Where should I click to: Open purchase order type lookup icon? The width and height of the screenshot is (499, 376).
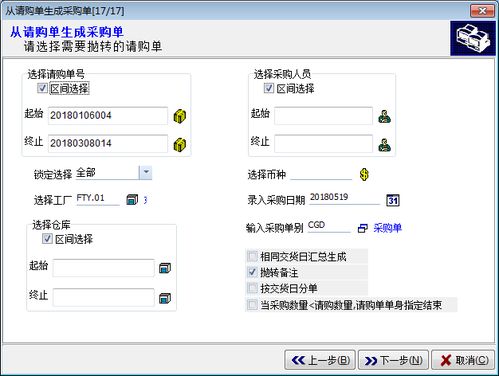point(362,228)
